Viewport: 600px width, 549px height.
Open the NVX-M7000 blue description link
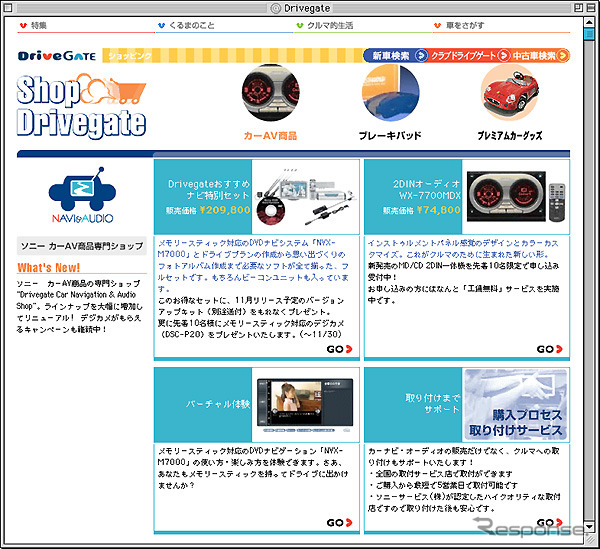253,266
